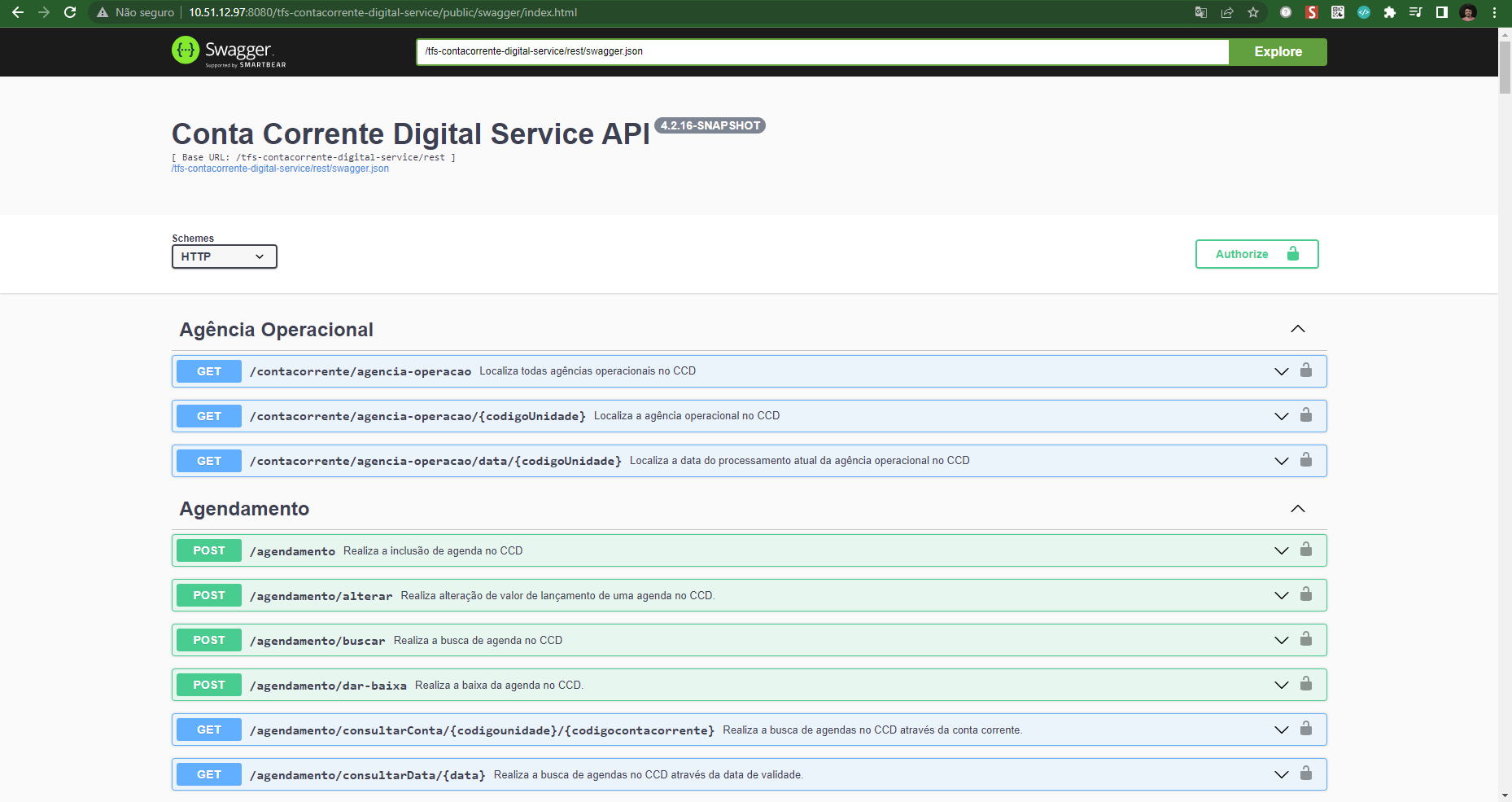Click lock on /agendamento/dar-baixa endpoint
Image resolution: width=1512 pixels, height=802 pixels.
point(1305,684)
